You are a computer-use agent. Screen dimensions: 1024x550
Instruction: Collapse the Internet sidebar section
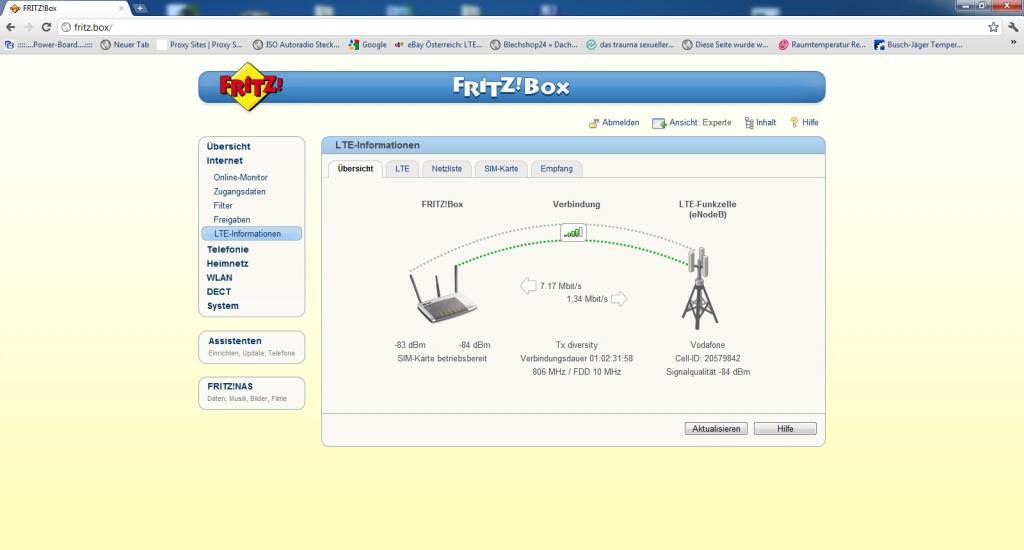[225, 161]
